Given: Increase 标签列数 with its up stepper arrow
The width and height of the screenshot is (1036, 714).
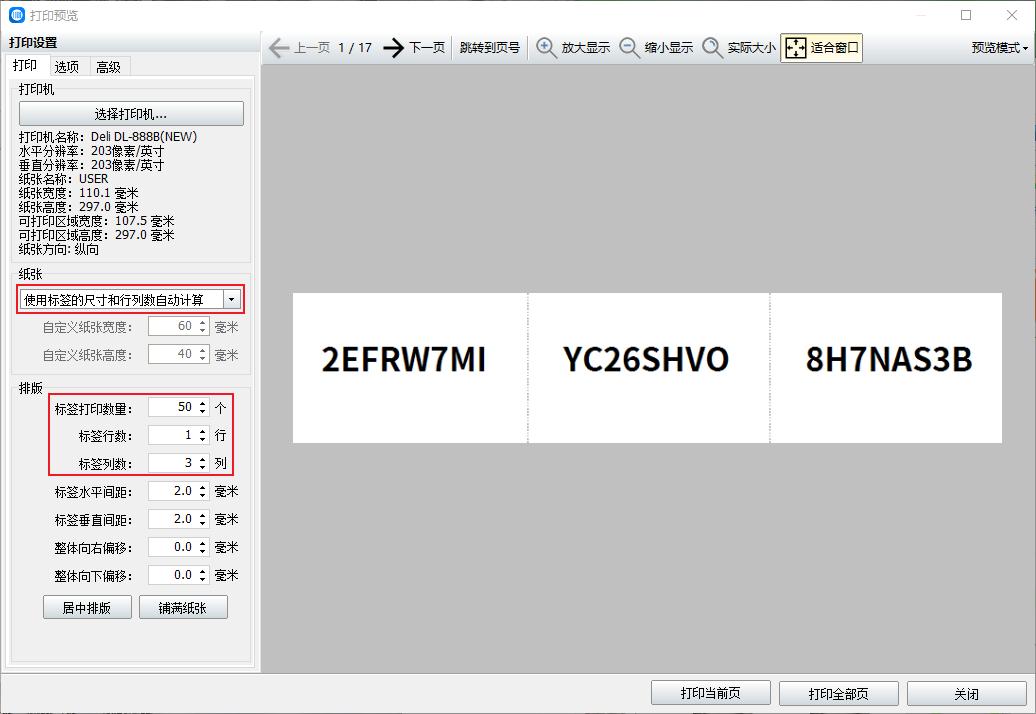Looking at the screenshot, I should click(x=203, y=458).
